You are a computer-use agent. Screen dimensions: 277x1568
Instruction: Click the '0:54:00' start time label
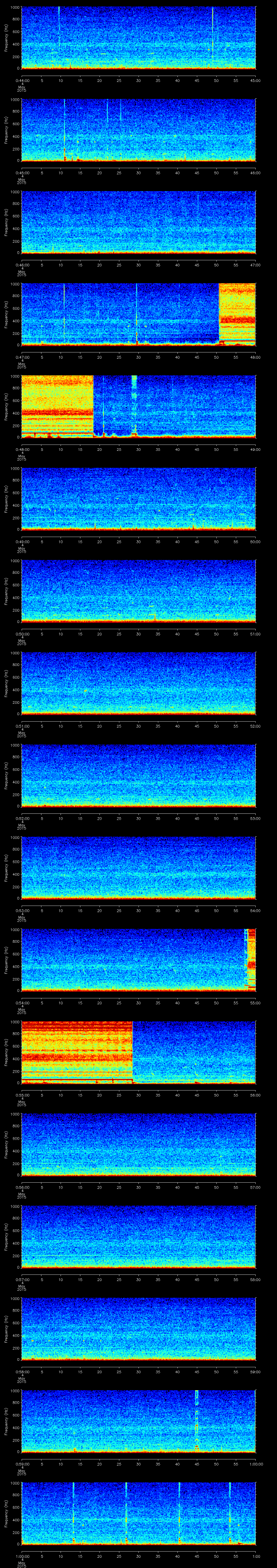tap(22, 1003)
